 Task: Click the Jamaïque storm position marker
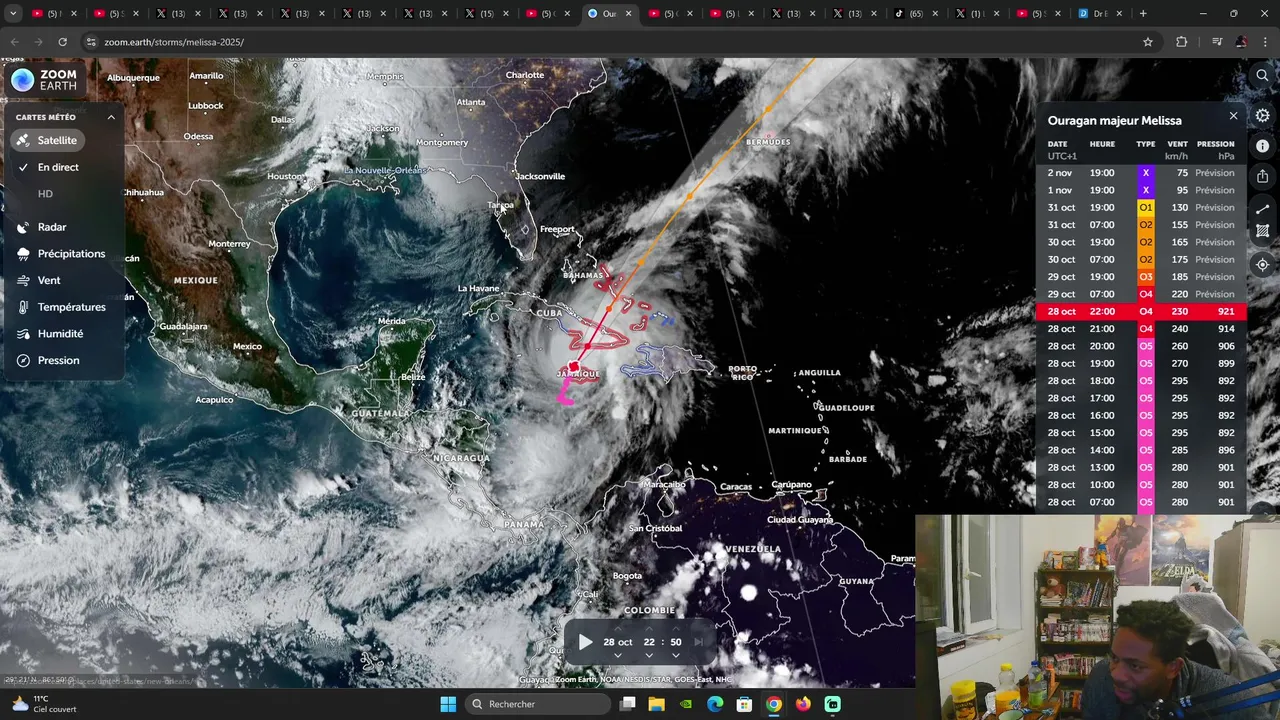pos(574,367)
